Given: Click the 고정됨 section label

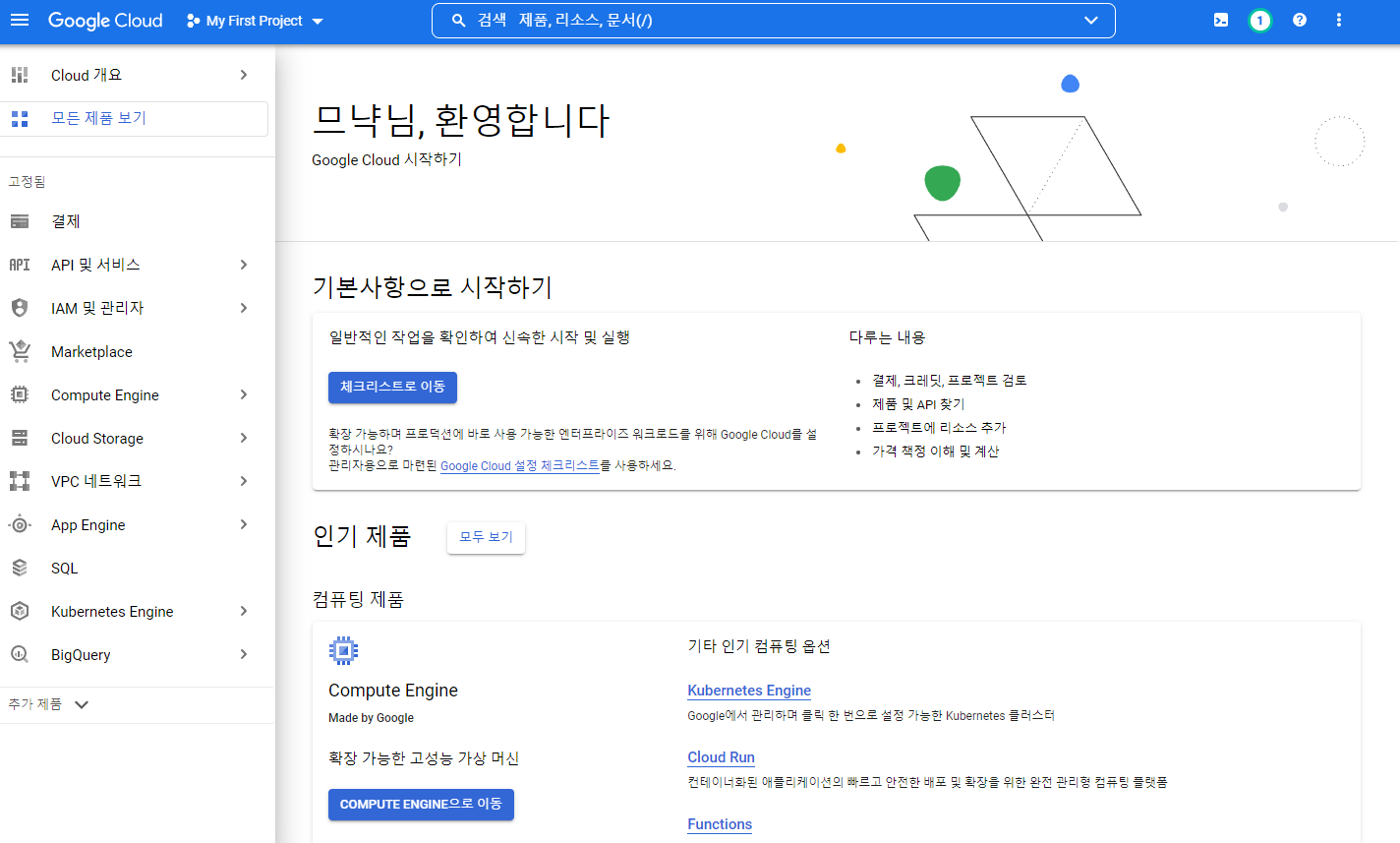Looking at the screenshot, I should [27, 182].
